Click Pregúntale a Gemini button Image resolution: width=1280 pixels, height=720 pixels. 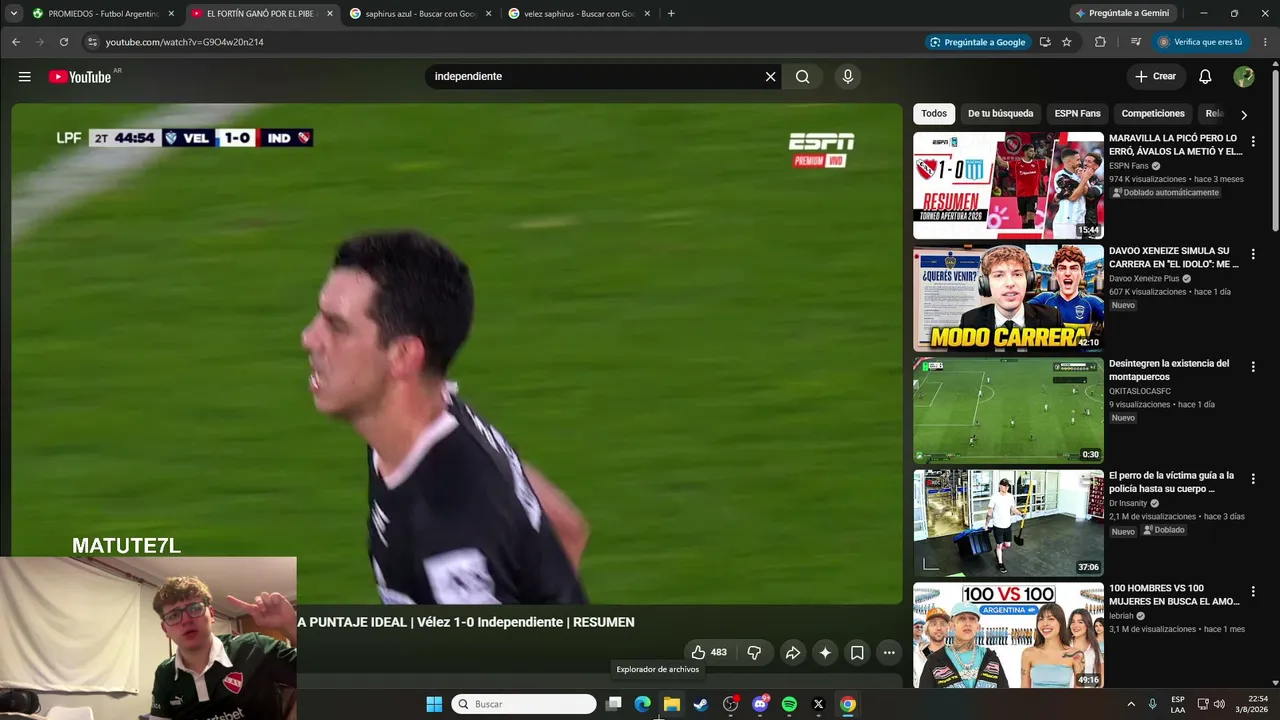click(1122, 13)
